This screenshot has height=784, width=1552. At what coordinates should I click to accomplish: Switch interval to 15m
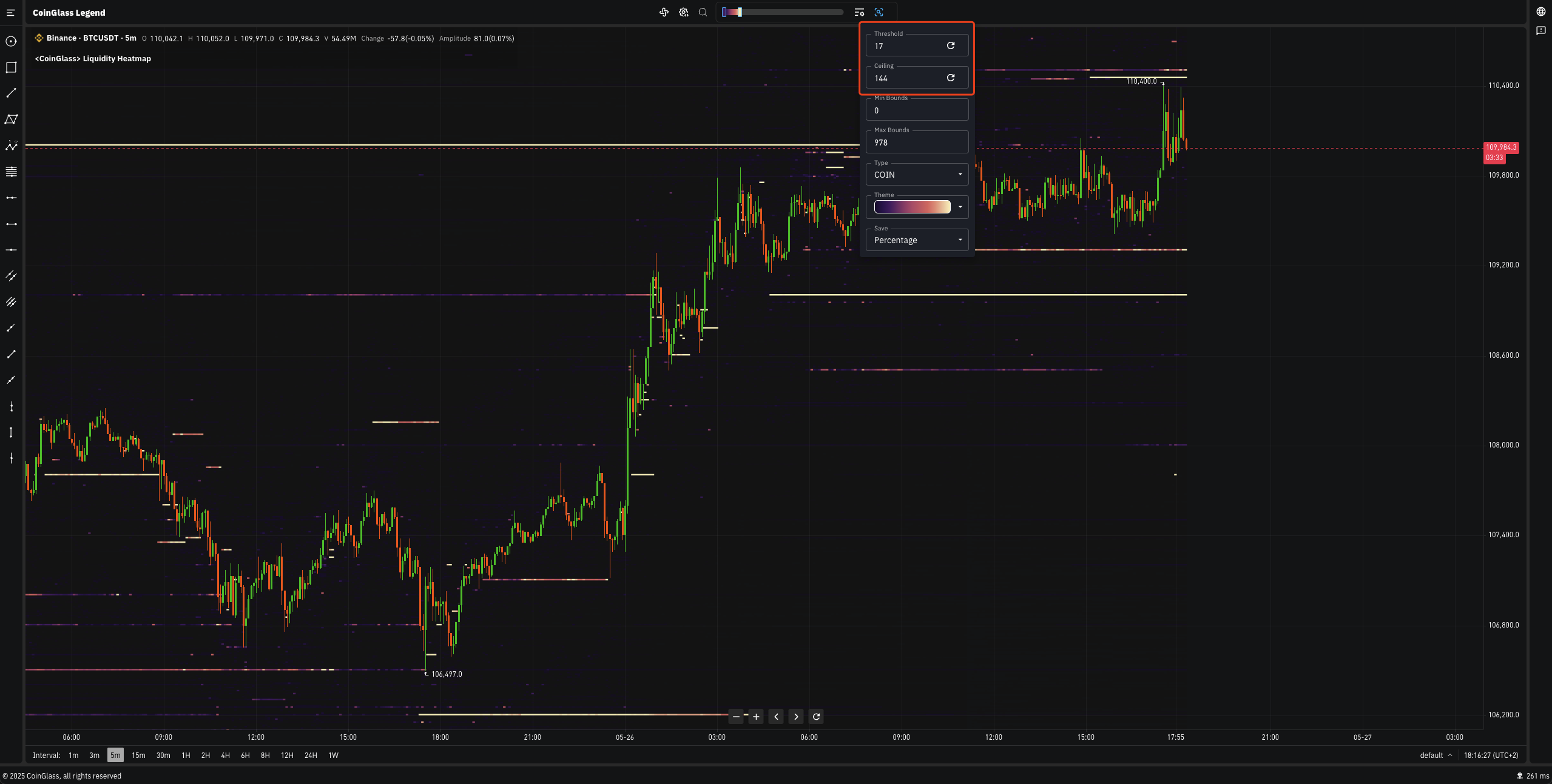click(x=138, y=756)
